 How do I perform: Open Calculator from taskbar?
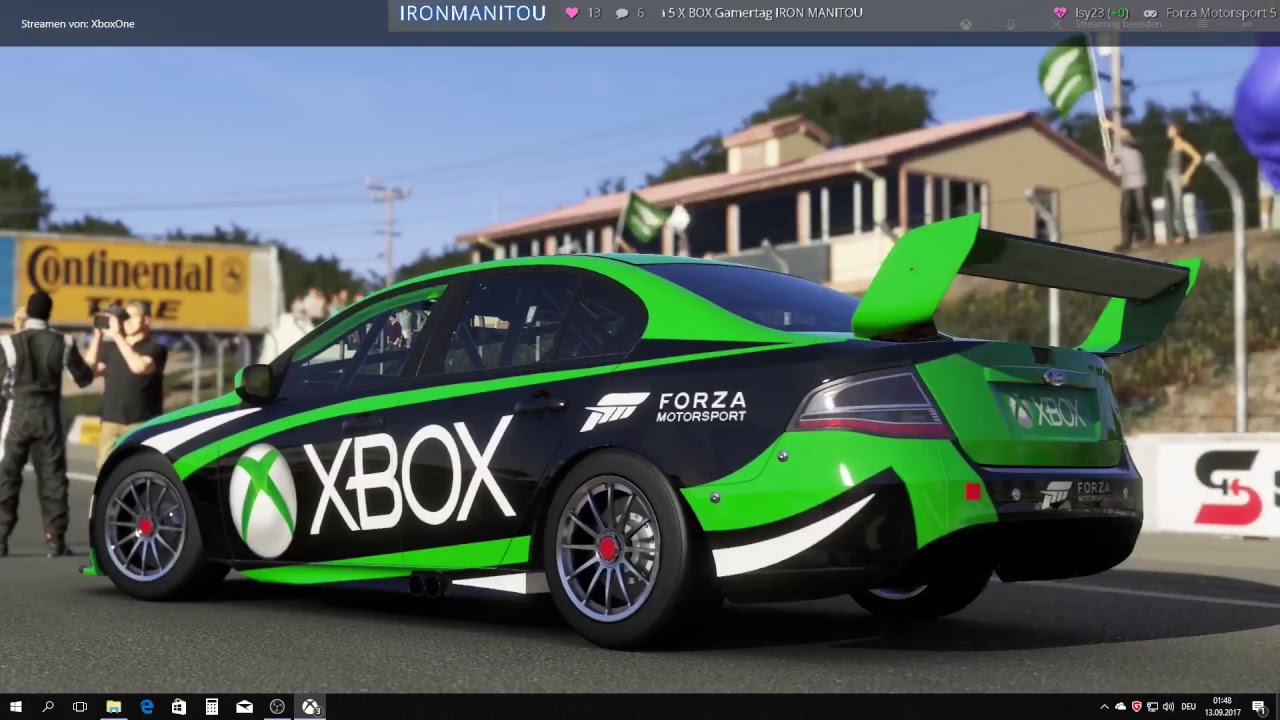[x=212, y=707]
